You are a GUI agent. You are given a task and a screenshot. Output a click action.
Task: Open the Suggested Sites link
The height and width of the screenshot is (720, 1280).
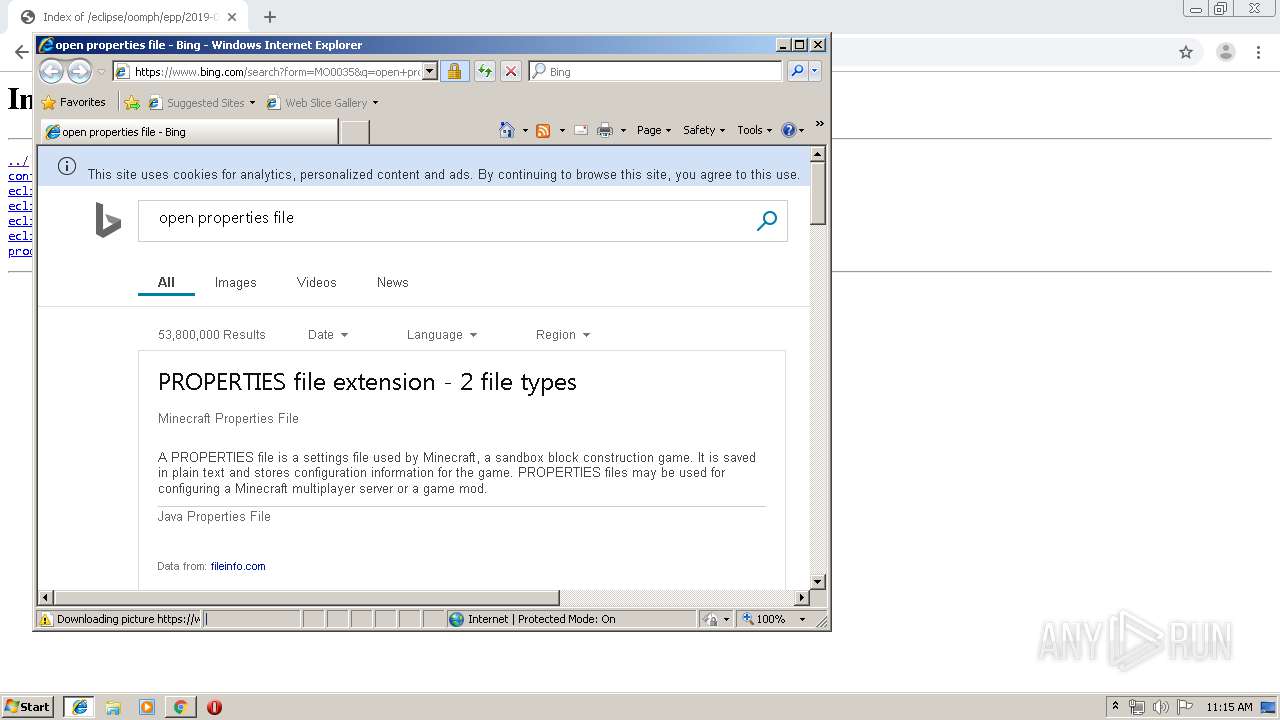[x=196, y=102]
